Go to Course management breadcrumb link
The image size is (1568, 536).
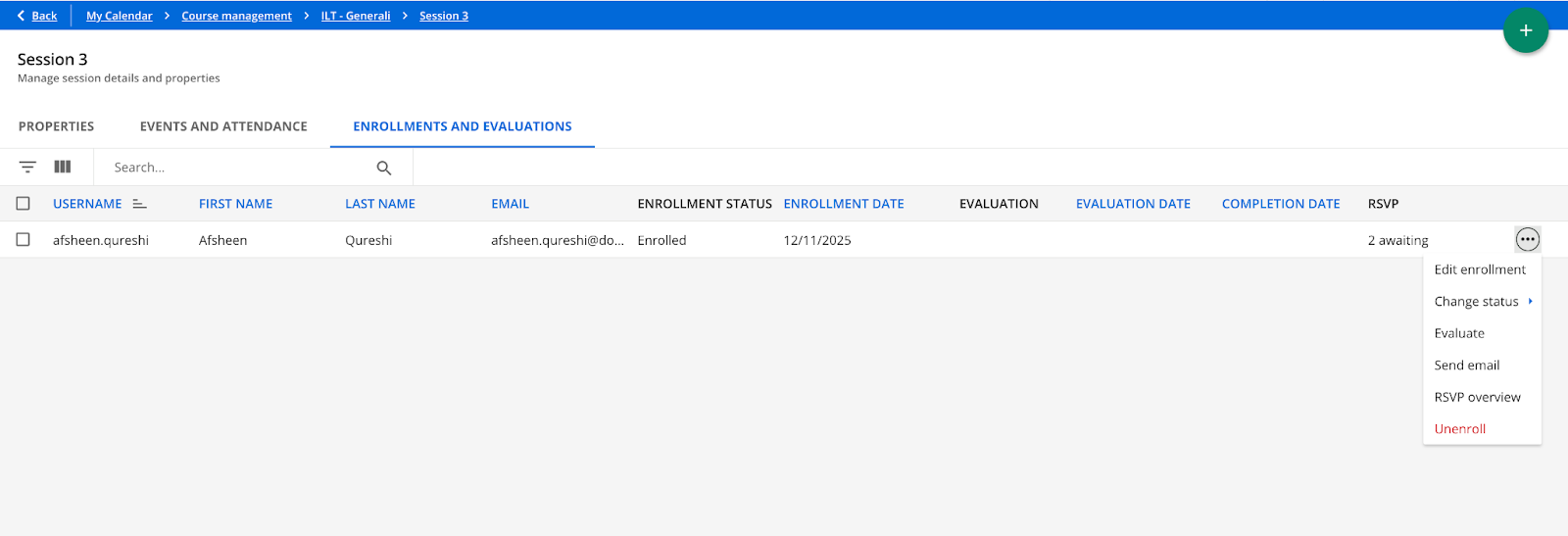pyautogui.click(x=236, y=16)
